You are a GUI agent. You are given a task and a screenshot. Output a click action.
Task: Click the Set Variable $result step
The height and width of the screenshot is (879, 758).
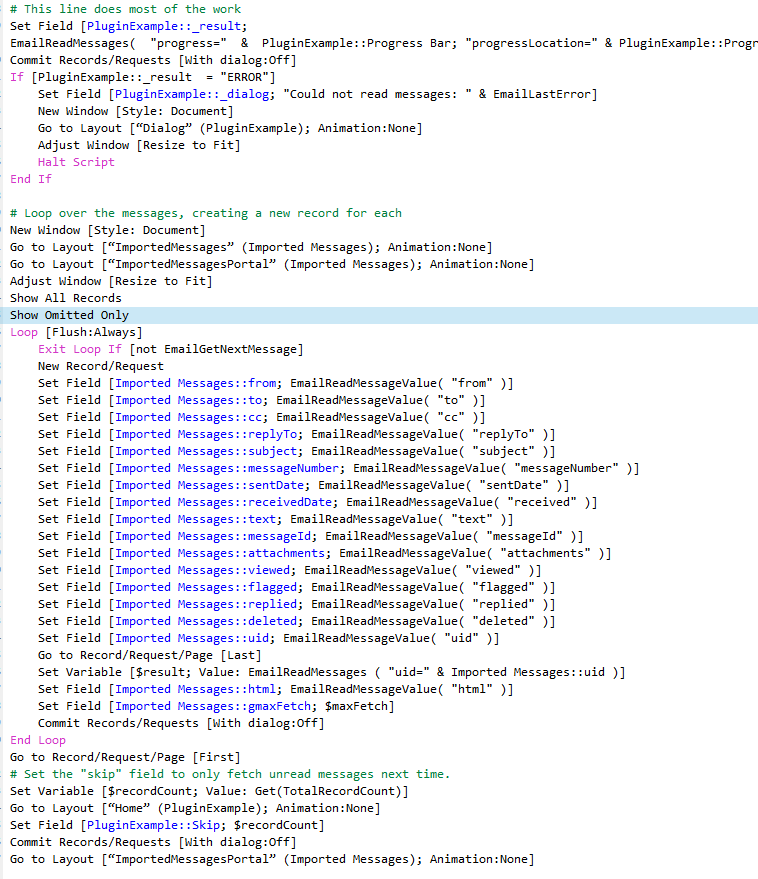[331, 672]
